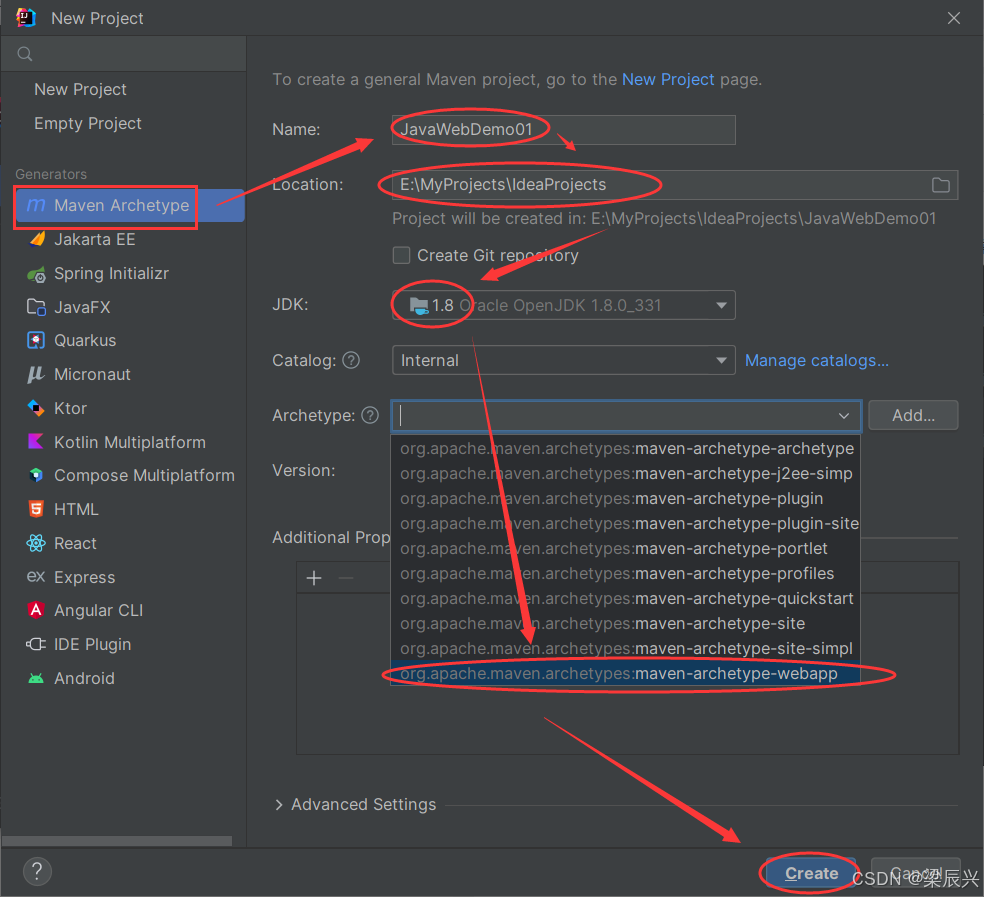Click the Add... archetype button
The height and width of the screenshot is (897, 984).
pyautogui.click(x=913, y=416)
